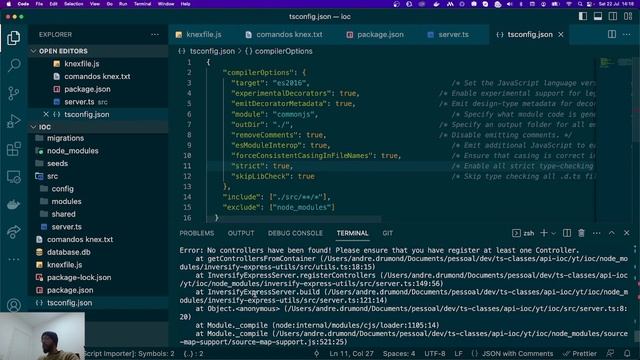
Task: Open Go to Line from Ln 11, Col 27
Action: [351, 353]
